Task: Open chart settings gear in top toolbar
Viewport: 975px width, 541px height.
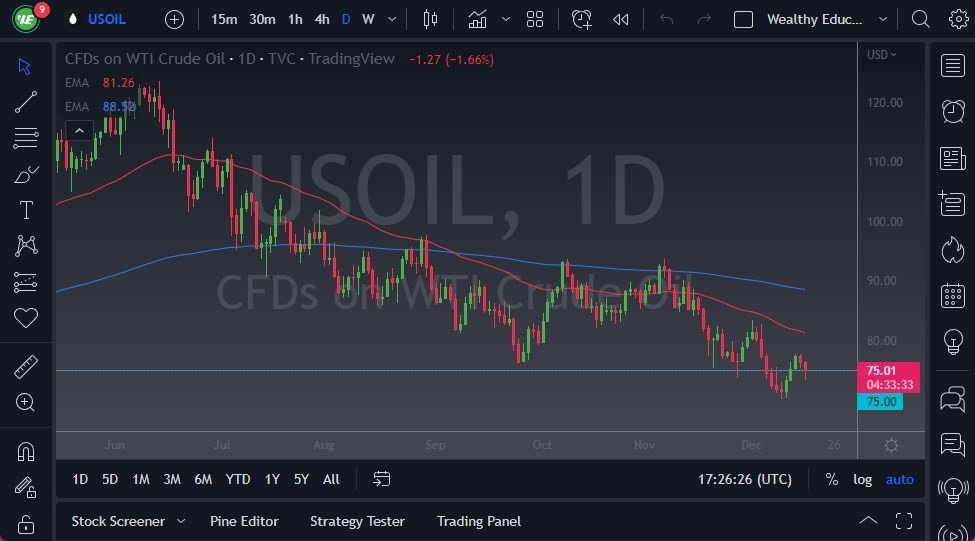Action: 958,19
